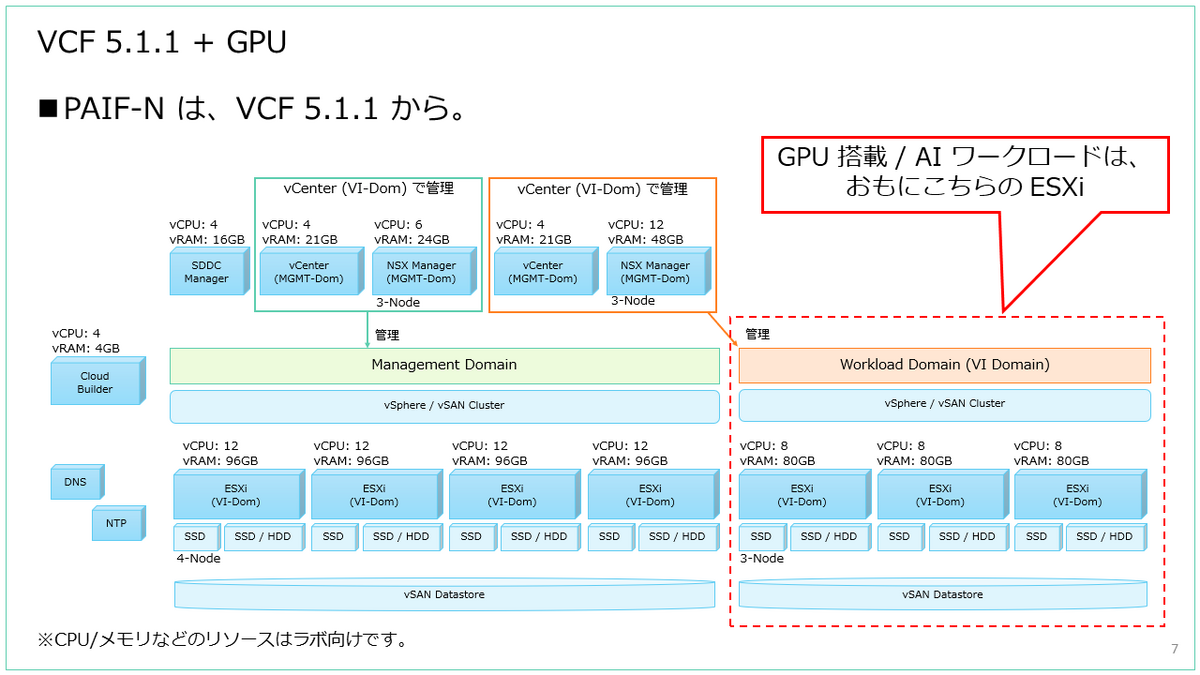
Task: Select the "vRAM: 48GB" spec text
Action: [x=645, y=240]
